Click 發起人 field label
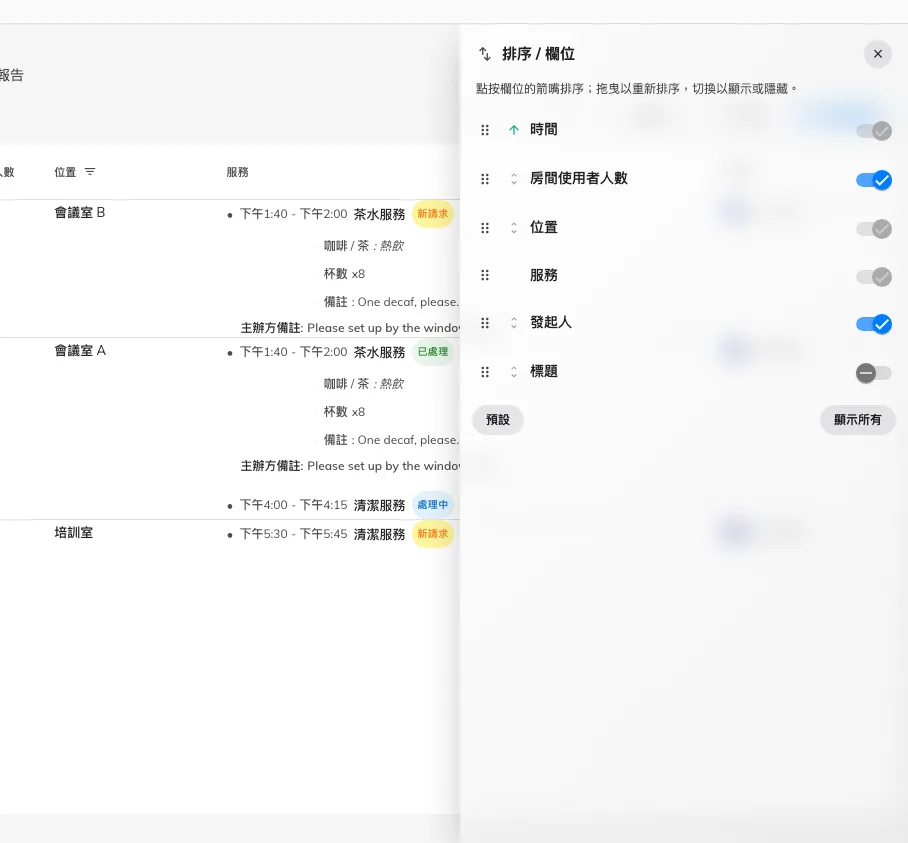The width and height of the screenshot is (908, 843). click(x=551, y=322)
